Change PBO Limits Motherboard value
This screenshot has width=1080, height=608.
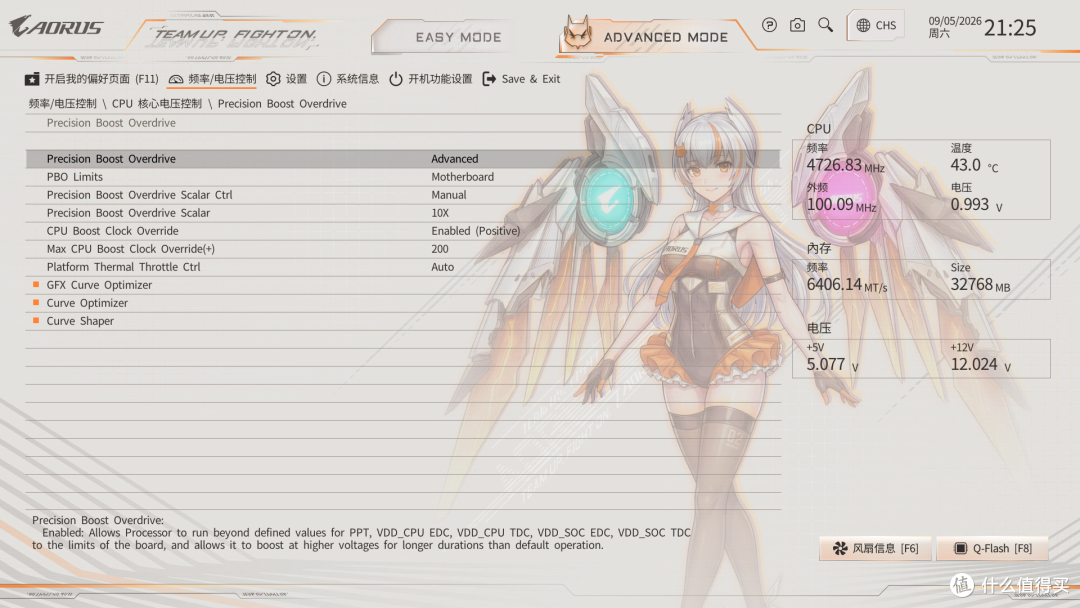point(462,176)
